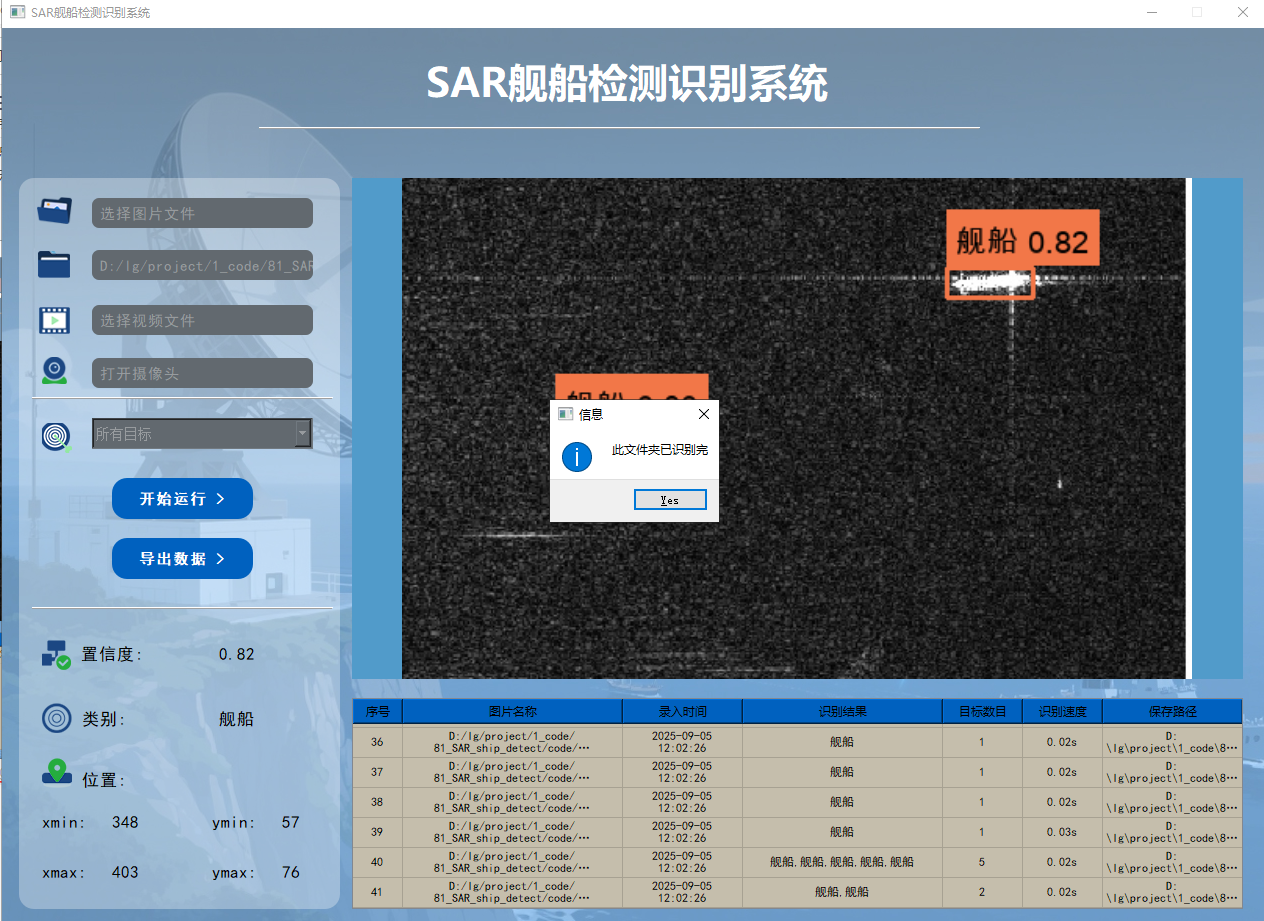Click the position 位置 map-pin icon
The height and width of the screenshot is (921, 1264).
click(x=57, y=773)
